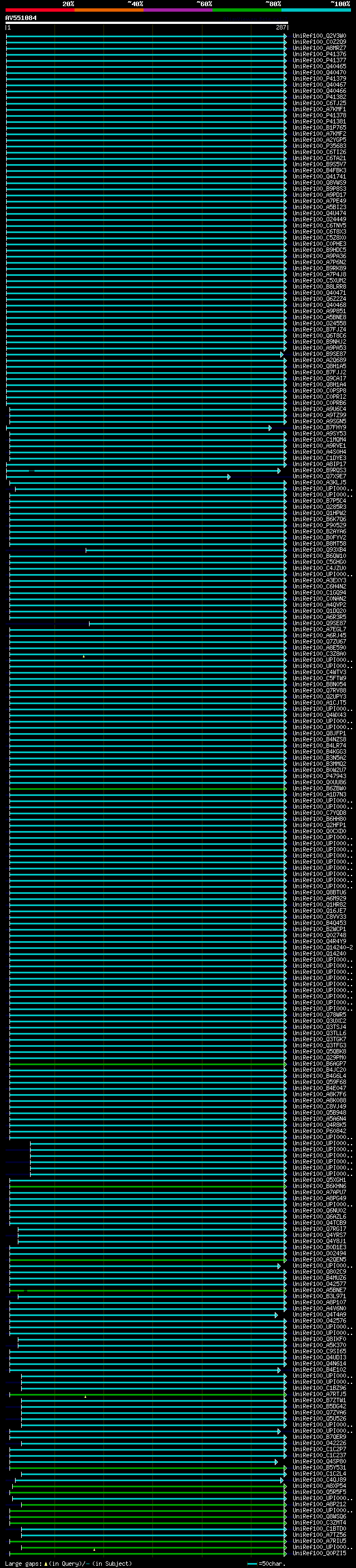Viewport: 356px width, 1568px height.
Task: Open hit UniRef100_Q8VWS9
Action: 319,182
